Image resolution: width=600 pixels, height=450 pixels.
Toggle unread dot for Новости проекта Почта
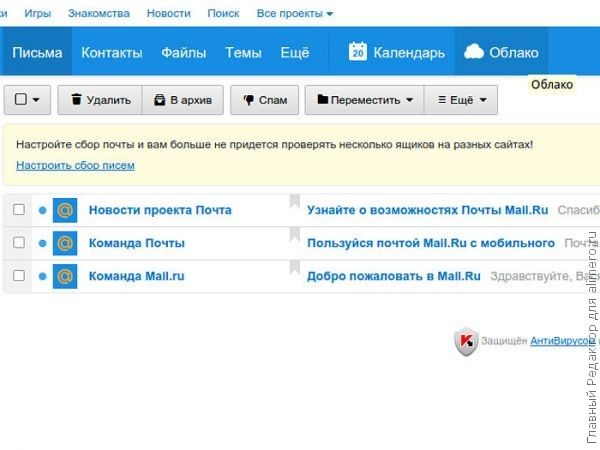(x=42, y=210)
